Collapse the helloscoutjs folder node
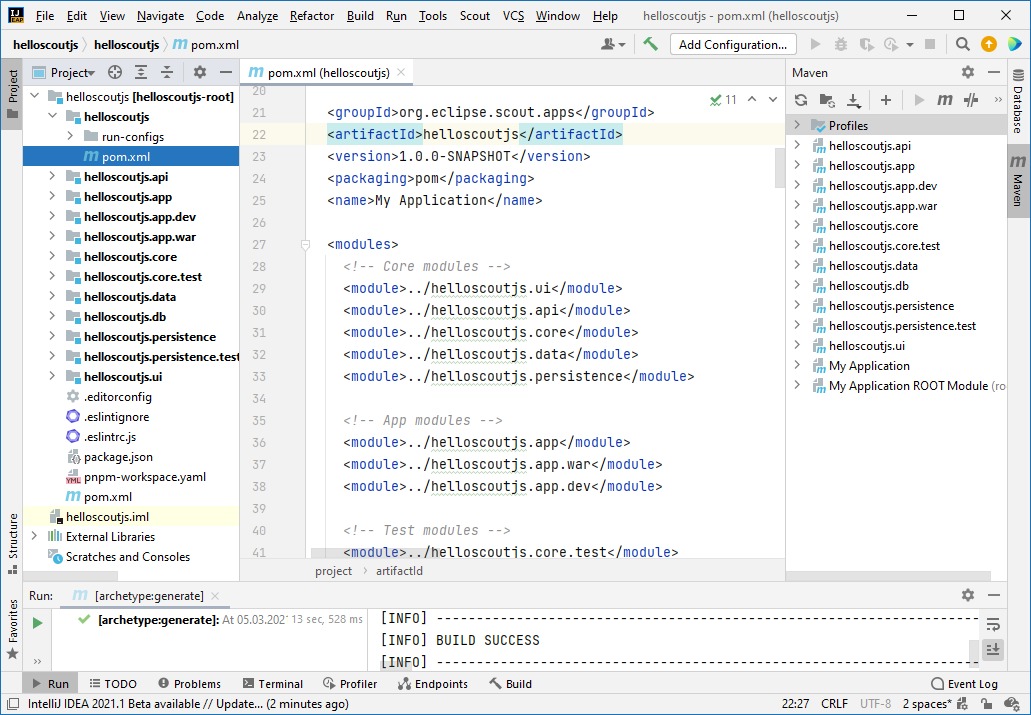Viewport: 1031px width, 715px height. click(54, 116)
